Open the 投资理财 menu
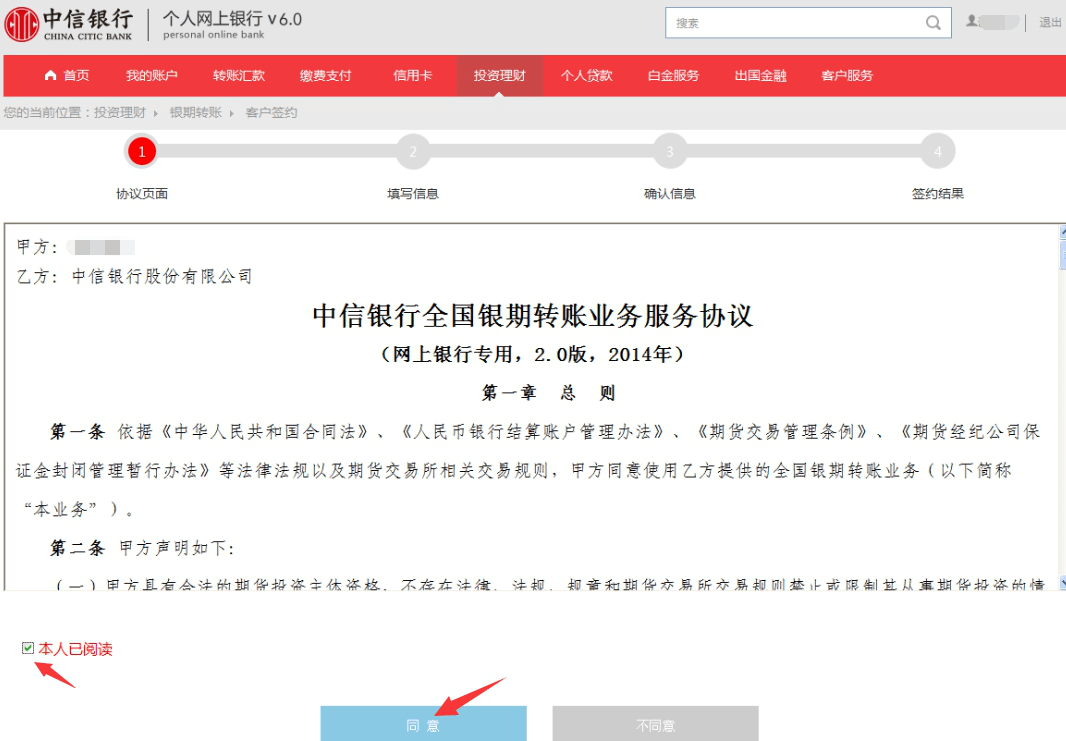The width and height of the screenshot is (1066, 741). pos(500,75)
